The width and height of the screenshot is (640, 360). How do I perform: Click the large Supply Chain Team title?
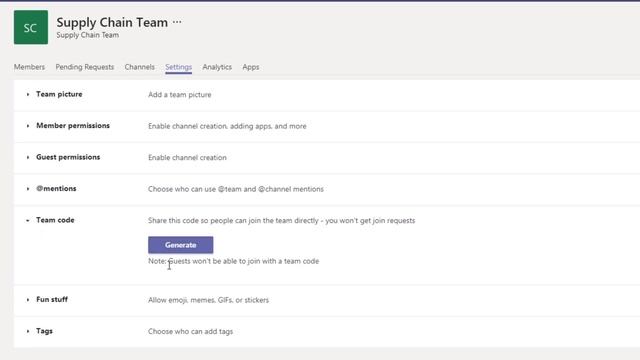coord(112,22)
